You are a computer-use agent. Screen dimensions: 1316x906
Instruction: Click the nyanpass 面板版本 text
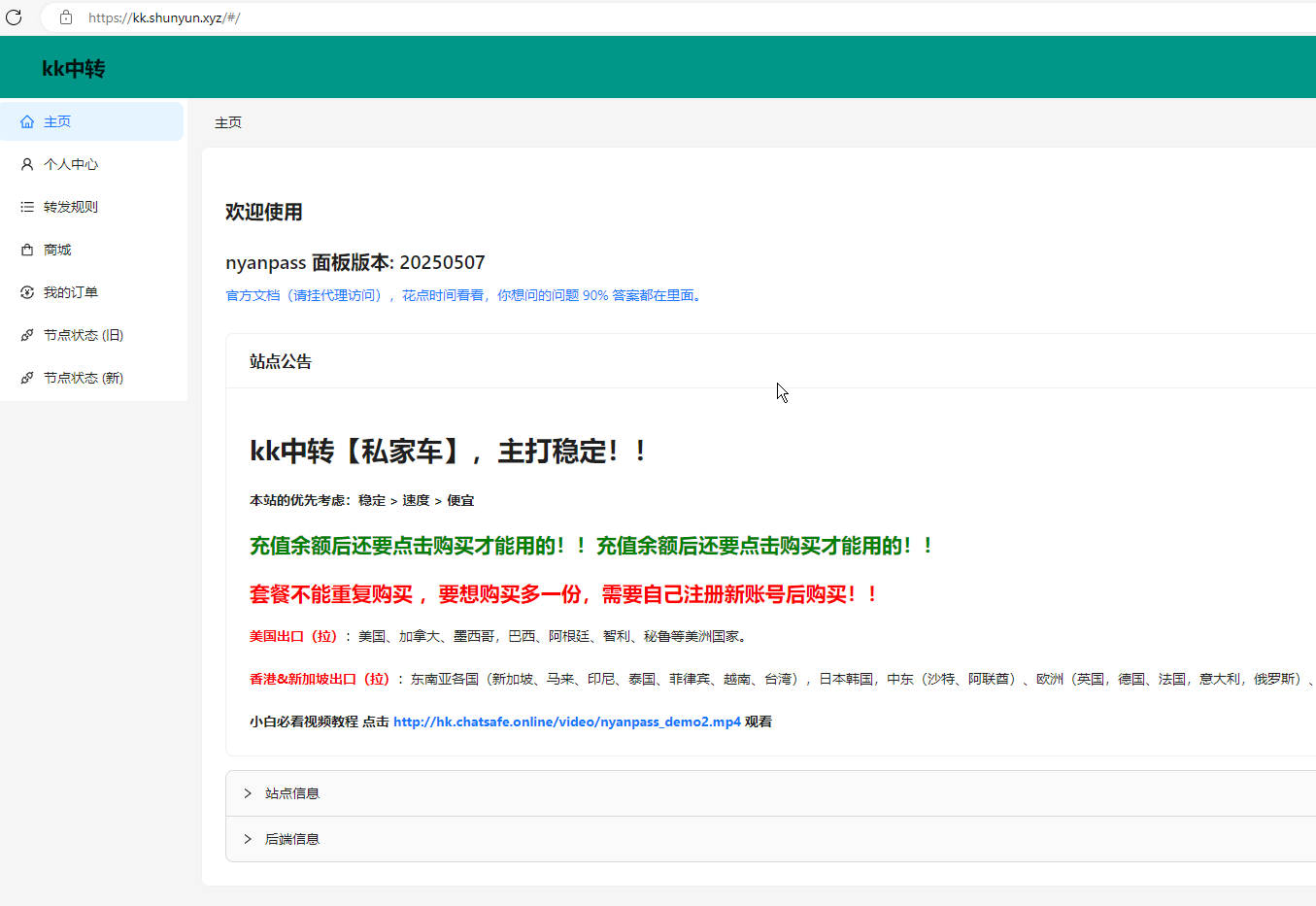(x=355, y=262)
